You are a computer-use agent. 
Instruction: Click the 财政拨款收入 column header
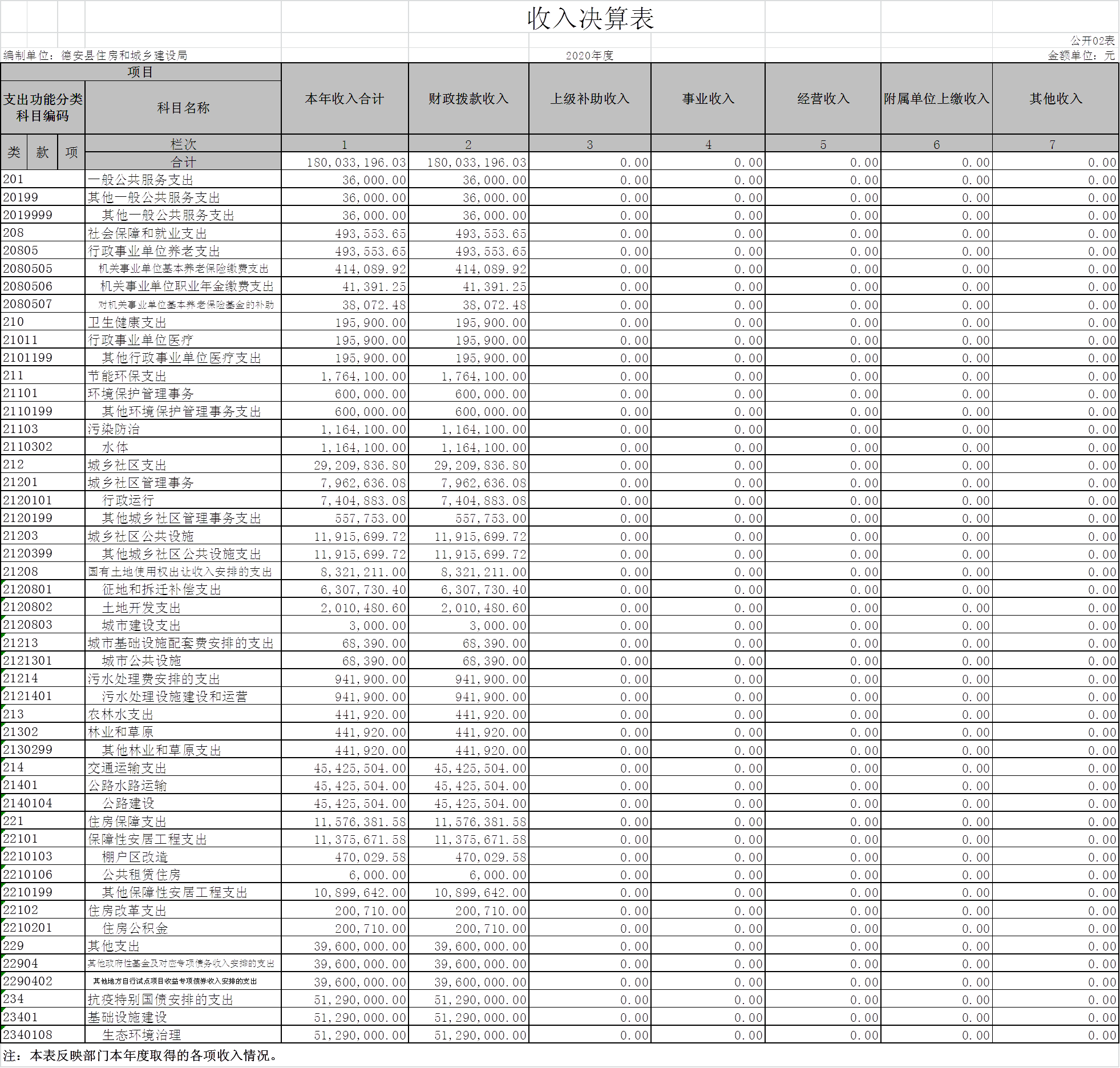468,99
